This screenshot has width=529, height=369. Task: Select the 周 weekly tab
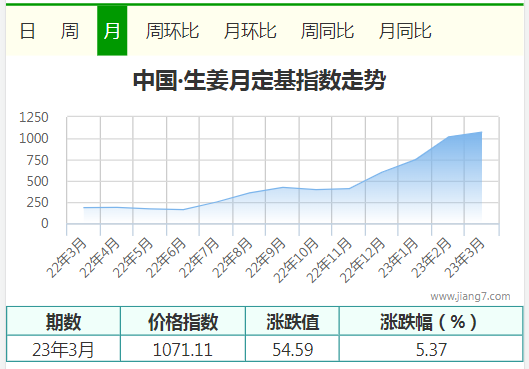(x=69, y=31)
